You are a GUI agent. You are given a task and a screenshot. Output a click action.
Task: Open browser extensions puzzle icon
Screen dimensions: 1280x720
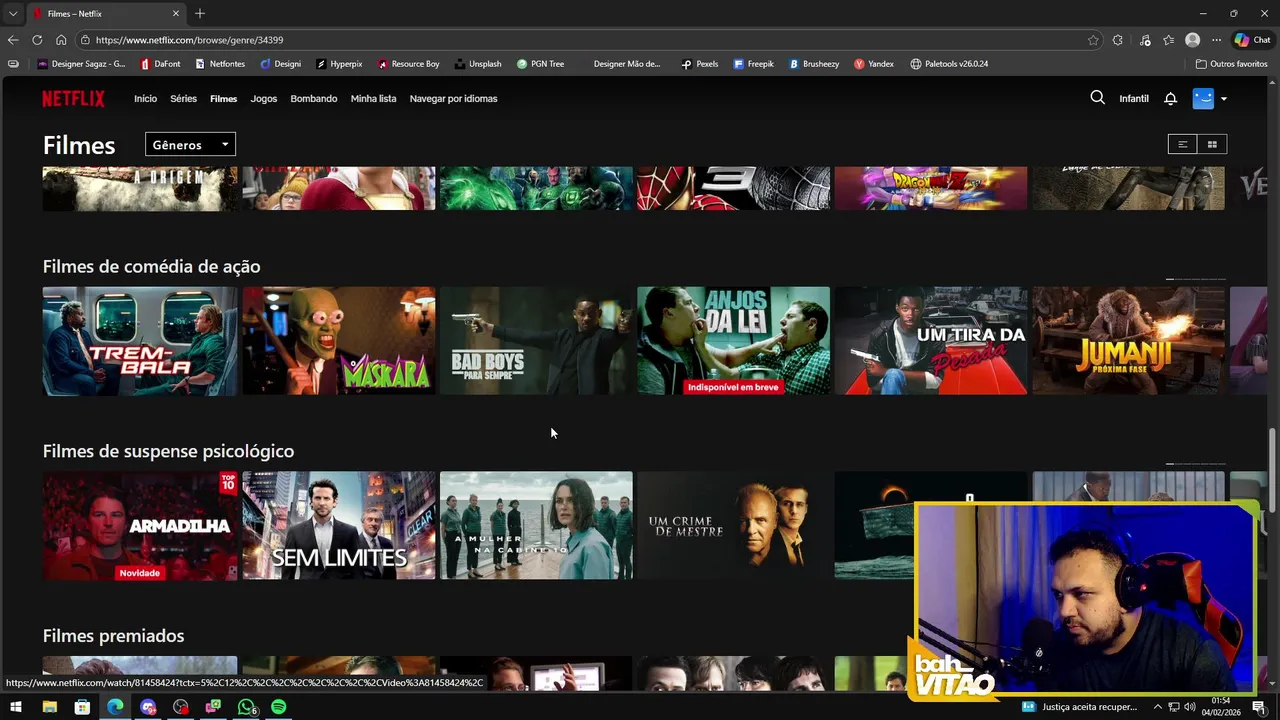(x=1118, y=40)
